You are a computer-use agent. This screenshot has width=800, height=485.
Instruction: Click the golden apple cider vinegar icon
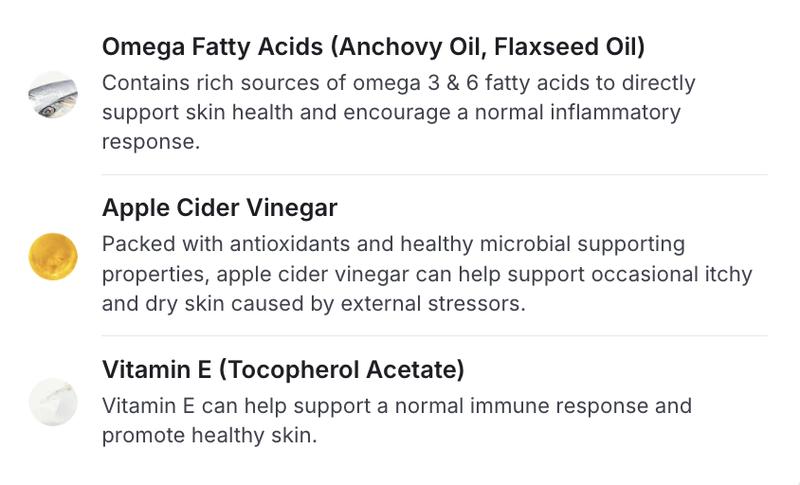coord(53,256)
